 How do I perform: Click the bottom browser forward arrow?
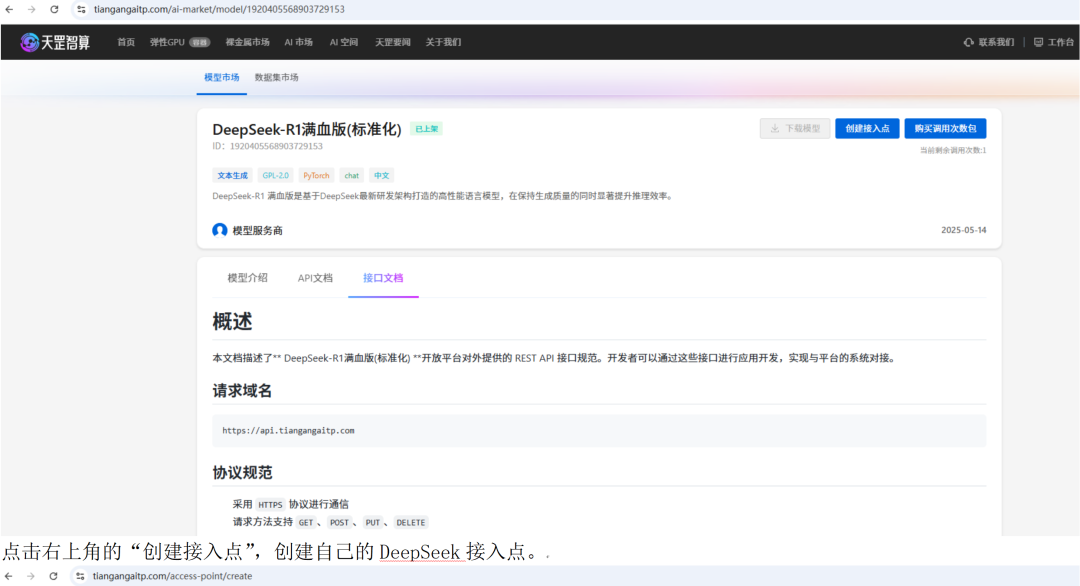coord(31,576)
